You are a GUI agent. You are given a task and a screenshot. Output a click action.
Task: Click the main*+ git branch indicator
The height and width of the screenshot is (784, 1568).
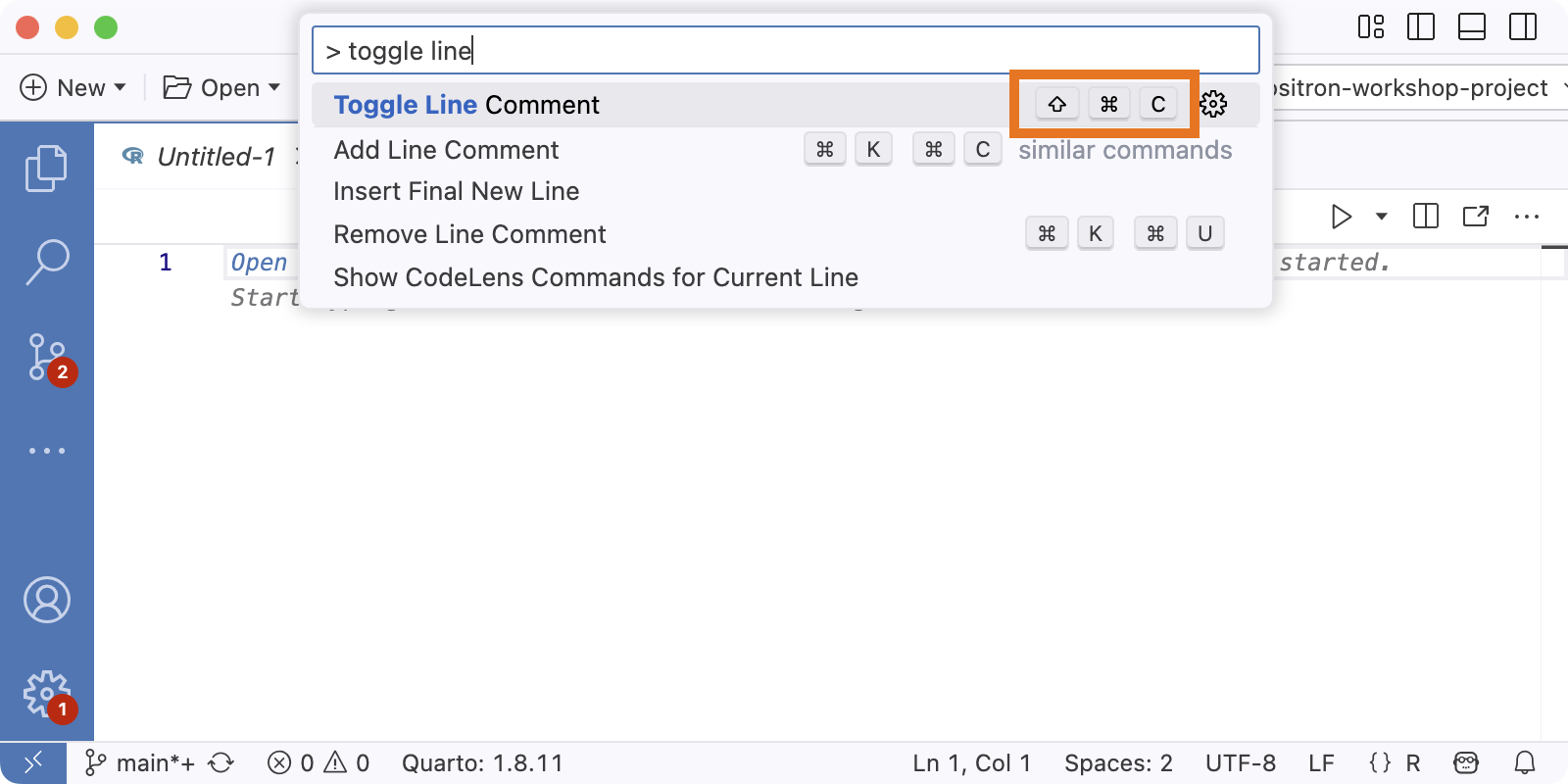click(140, 762)
